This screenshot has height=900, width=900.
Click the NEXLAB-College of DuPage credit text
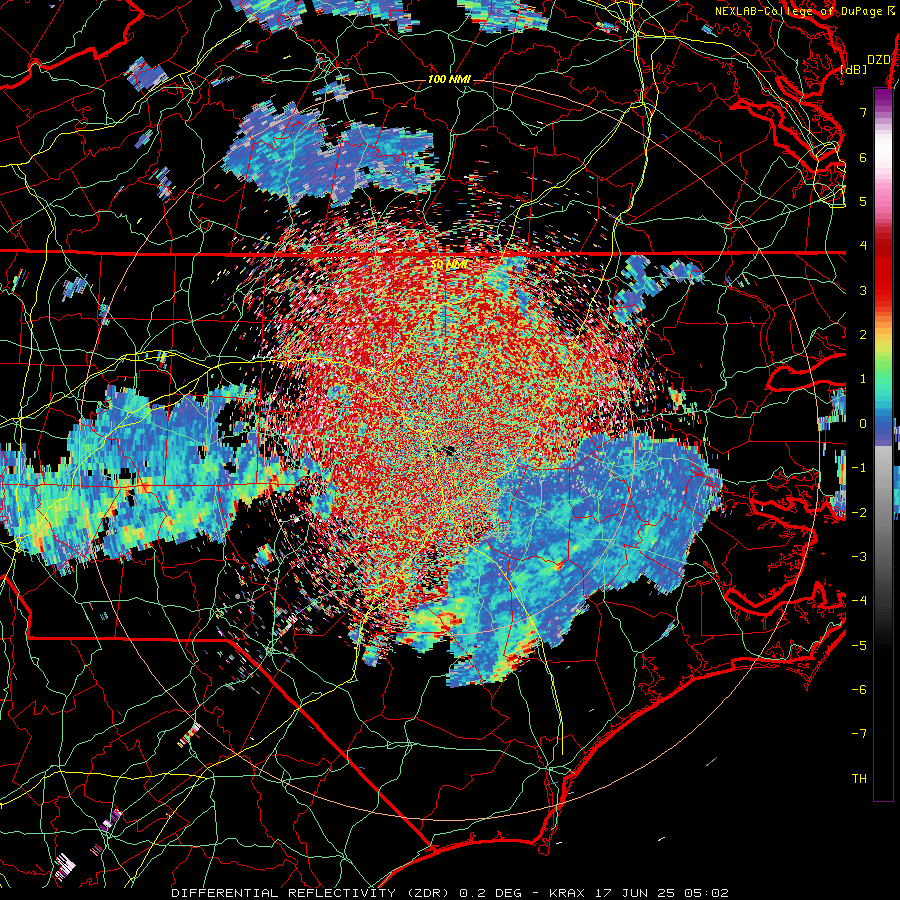point(799,11)
